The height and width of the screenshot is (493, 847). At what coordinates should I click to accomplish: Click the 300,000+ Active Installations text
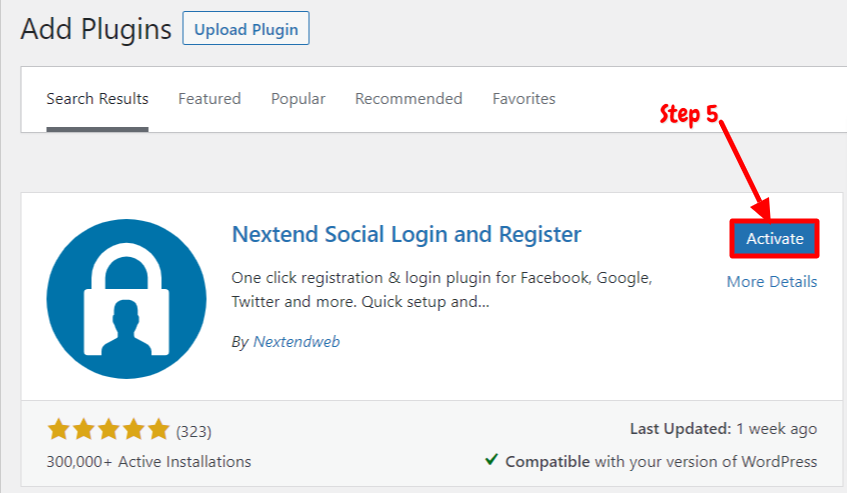pos(149,462)
